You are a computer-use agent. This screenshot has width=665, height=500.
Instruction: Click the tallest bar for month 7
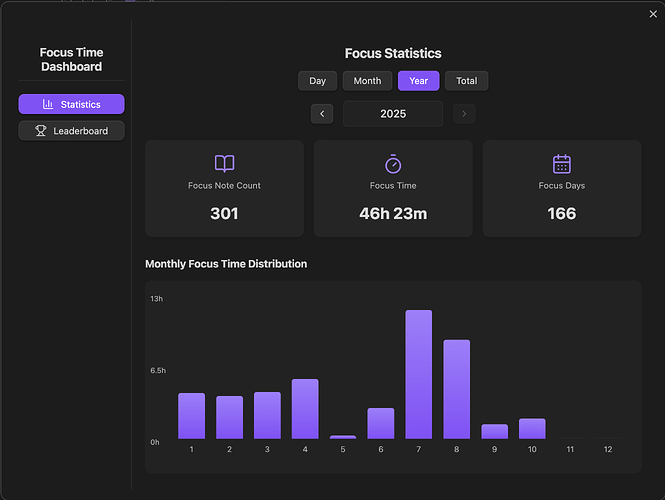(x=418, y=375)
